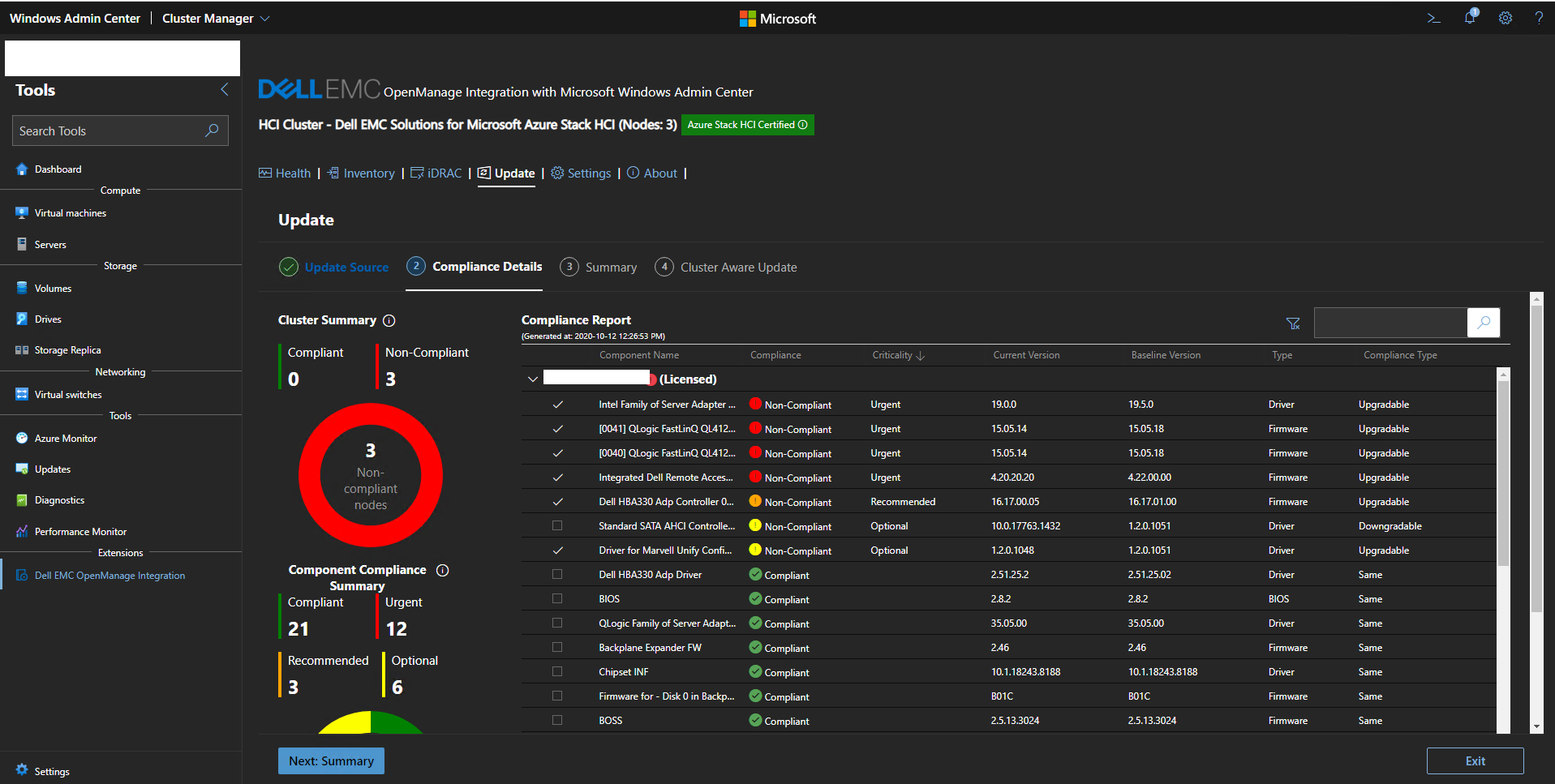Open the OpenManage Settings tab

click(581, 174)
